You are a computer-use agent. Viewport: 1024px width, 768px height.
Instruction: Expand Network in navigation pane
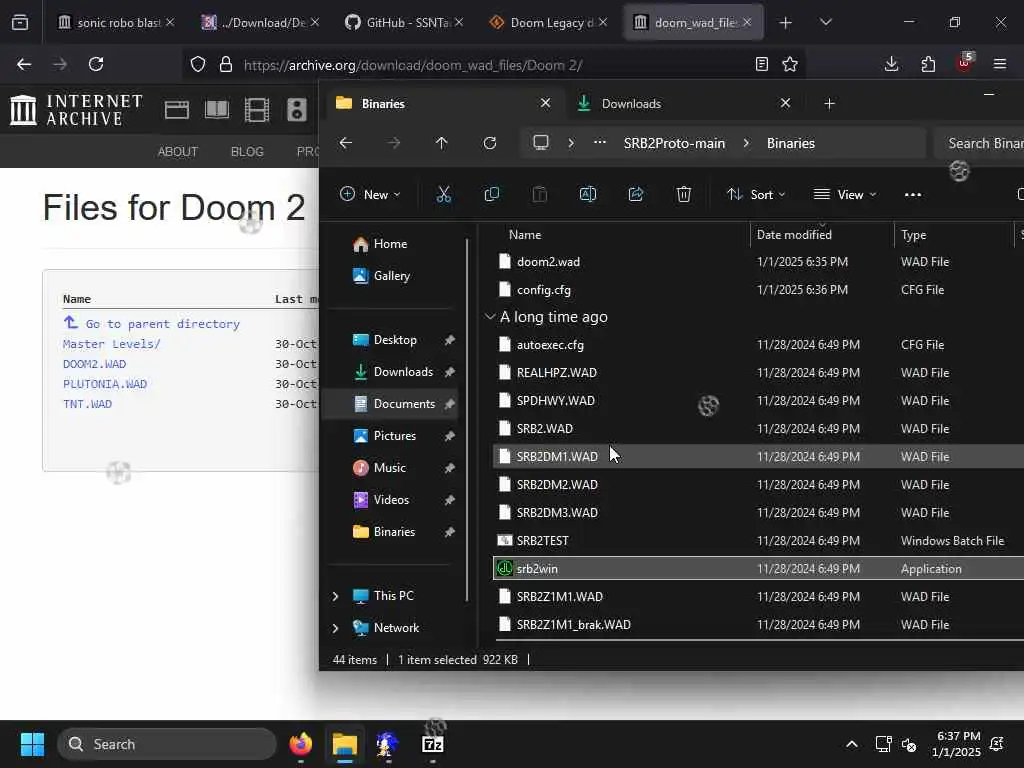click(x=336, y=628)
